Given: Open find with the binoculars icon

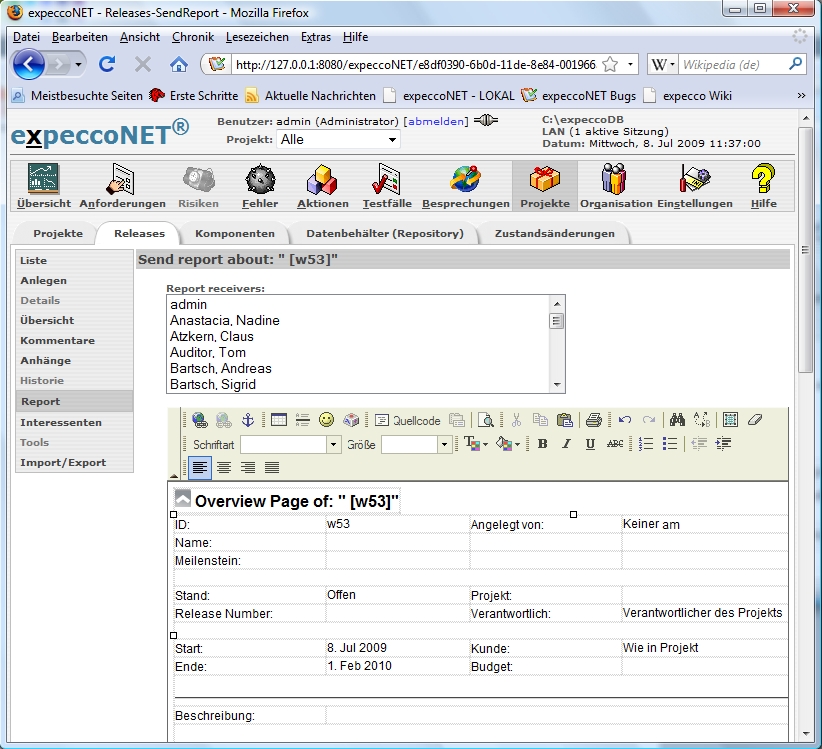Looking at the screenshot, I should pos(677,420).
